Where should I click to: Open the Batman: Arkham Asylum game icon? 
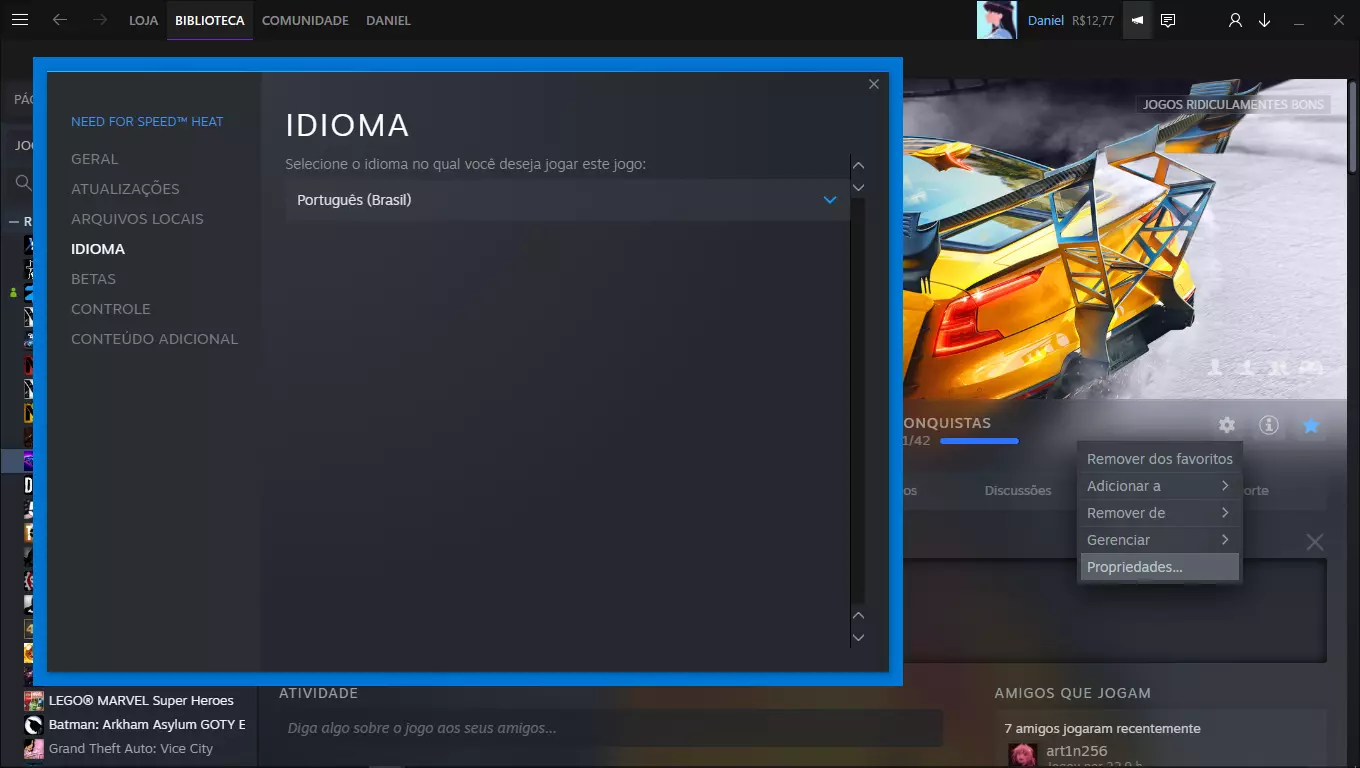click(x=34, y=724)
